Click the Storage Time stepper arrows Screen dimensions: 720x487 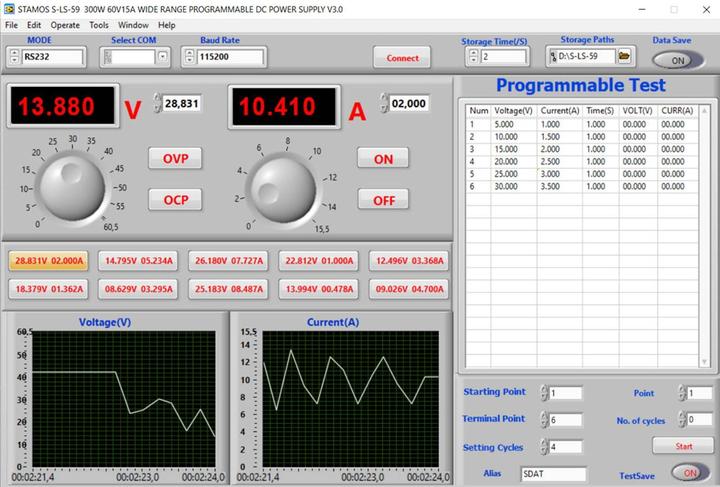[x=473, y=56]
